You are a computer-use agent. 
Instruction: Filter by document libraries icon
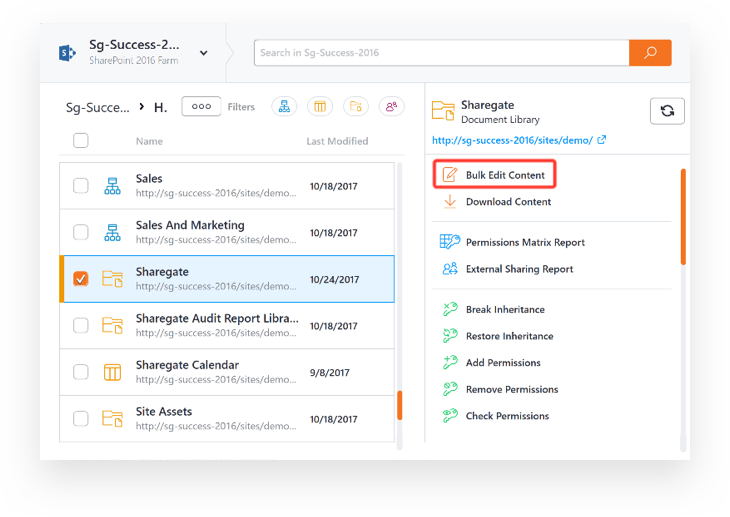[x=356, y=107]
